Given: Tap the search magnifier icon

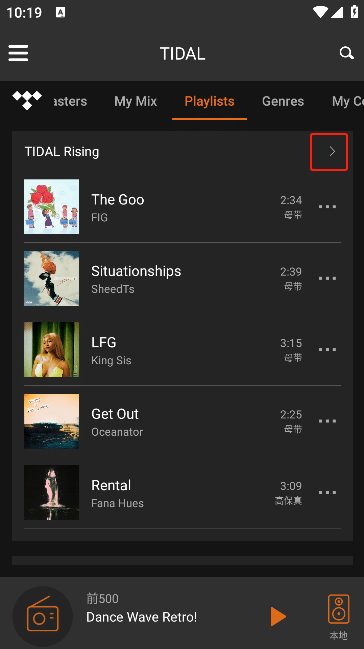Looking at the screenshot, I should [347, 53].
